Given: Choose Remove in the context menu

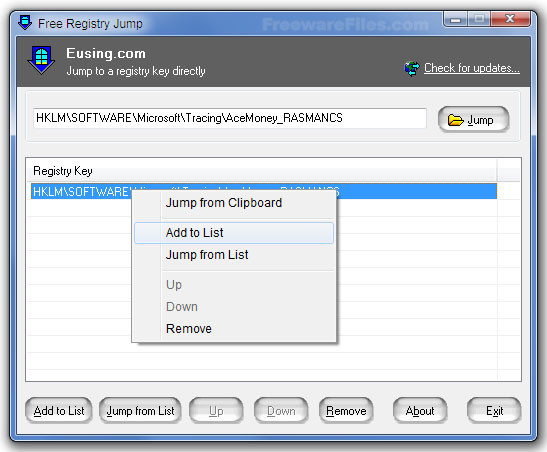Looking at the screenshot, I should [234, 329].
